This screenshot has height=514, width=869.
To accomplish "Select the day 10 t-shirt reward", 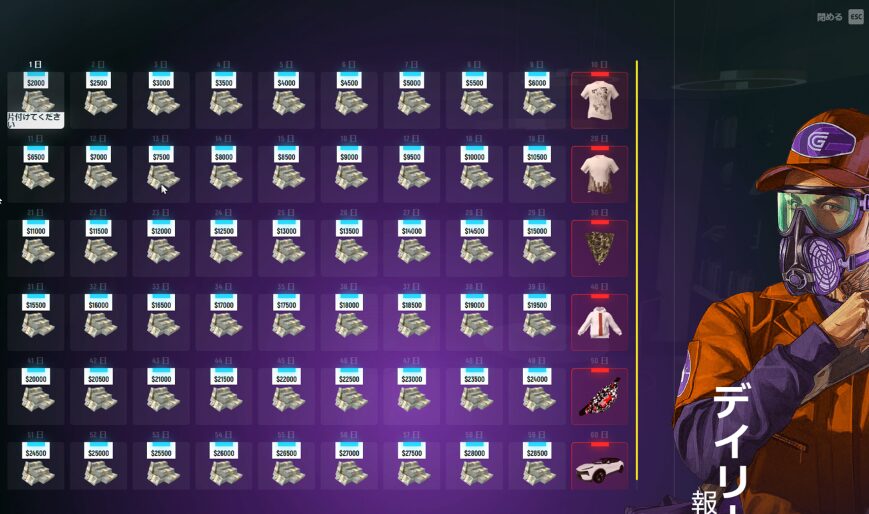I will click(599, 99).
